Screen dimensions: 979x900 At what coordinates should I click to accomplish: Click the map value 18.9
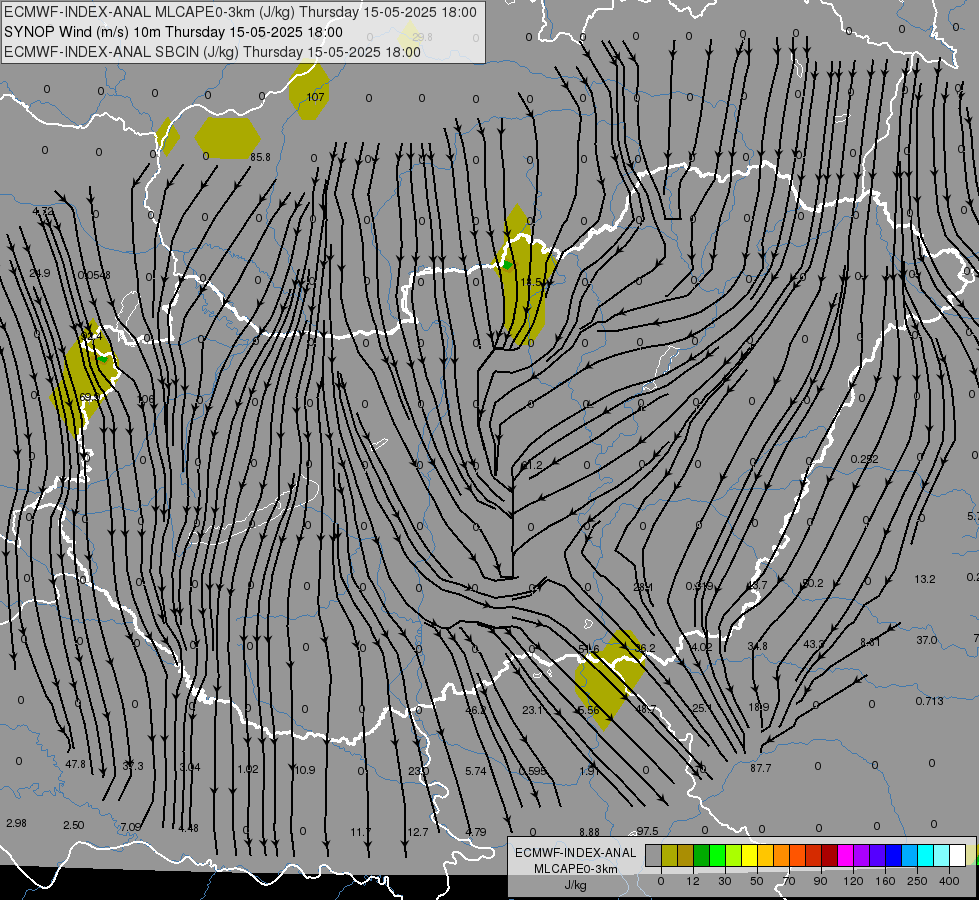coord(759,707)
